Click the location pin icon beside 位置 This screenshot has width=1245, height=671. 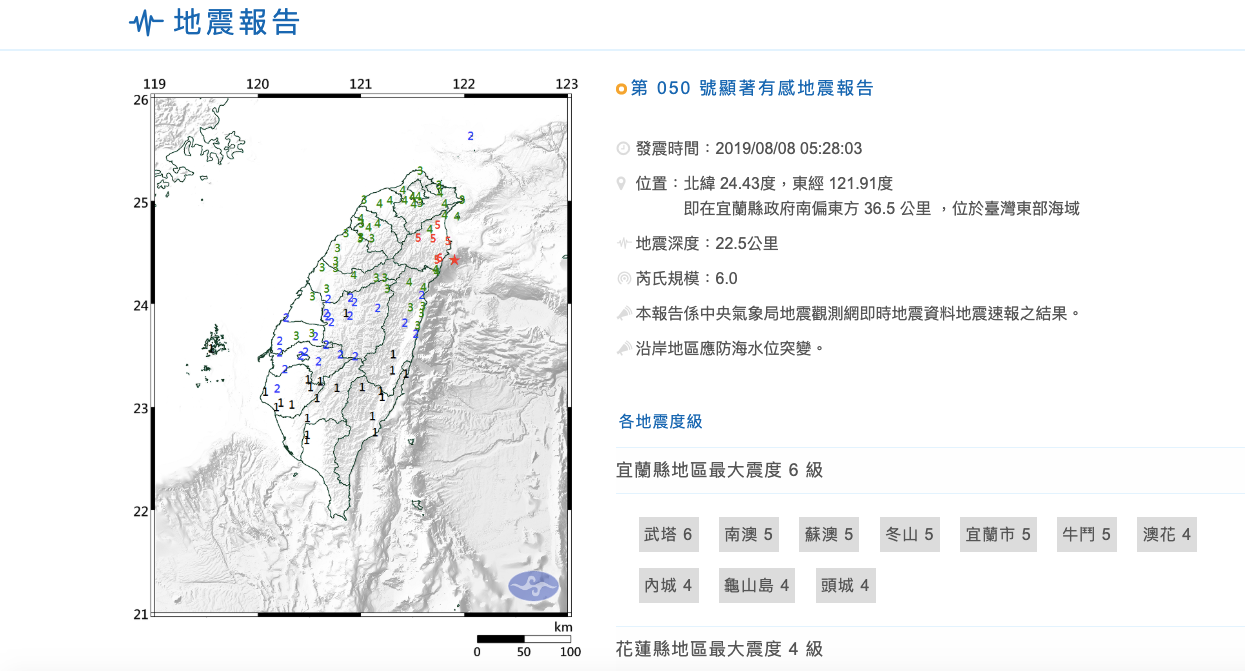(x=623, y=184)
